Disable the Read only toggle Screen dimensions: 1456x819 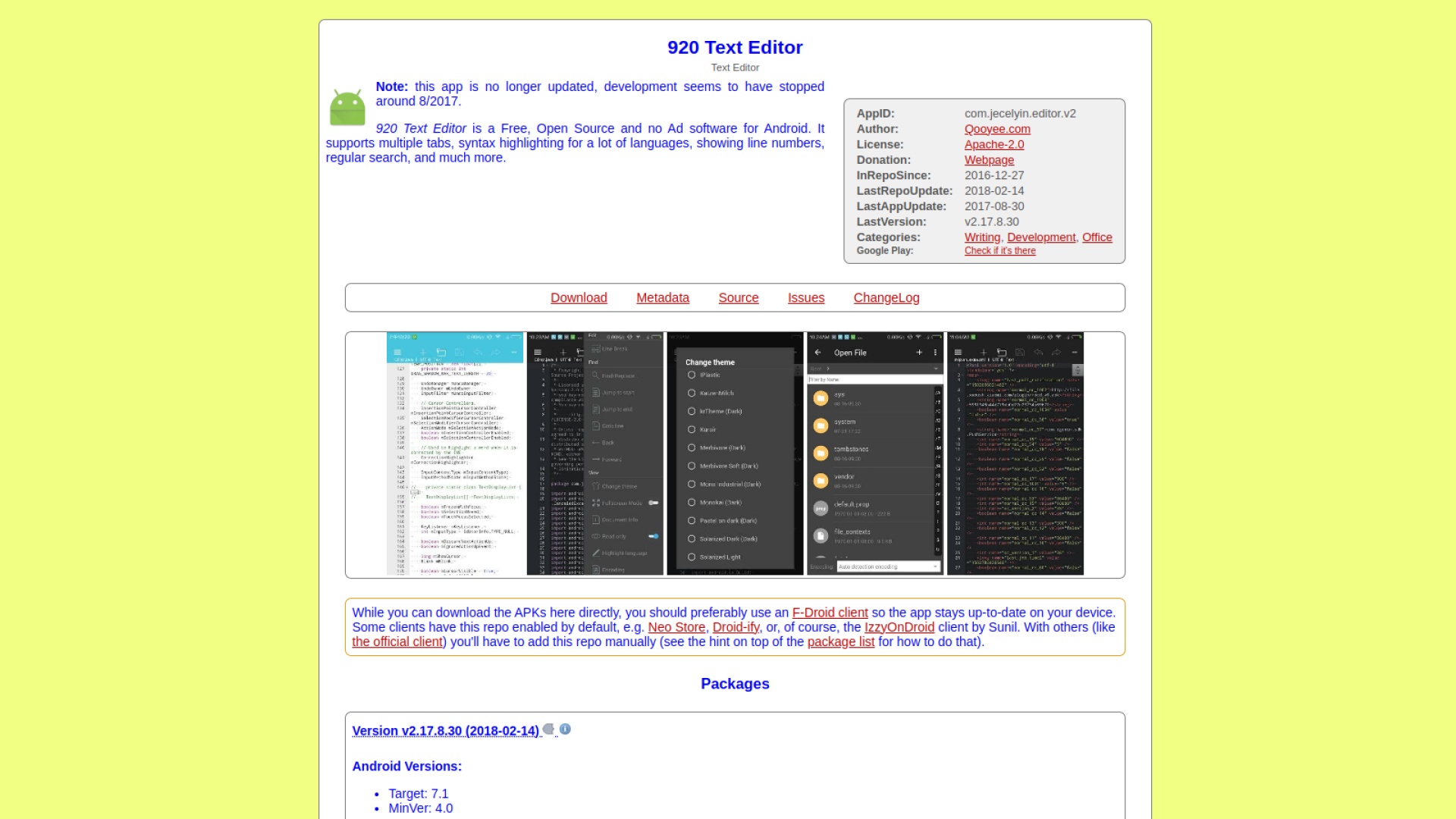[653, 536]
